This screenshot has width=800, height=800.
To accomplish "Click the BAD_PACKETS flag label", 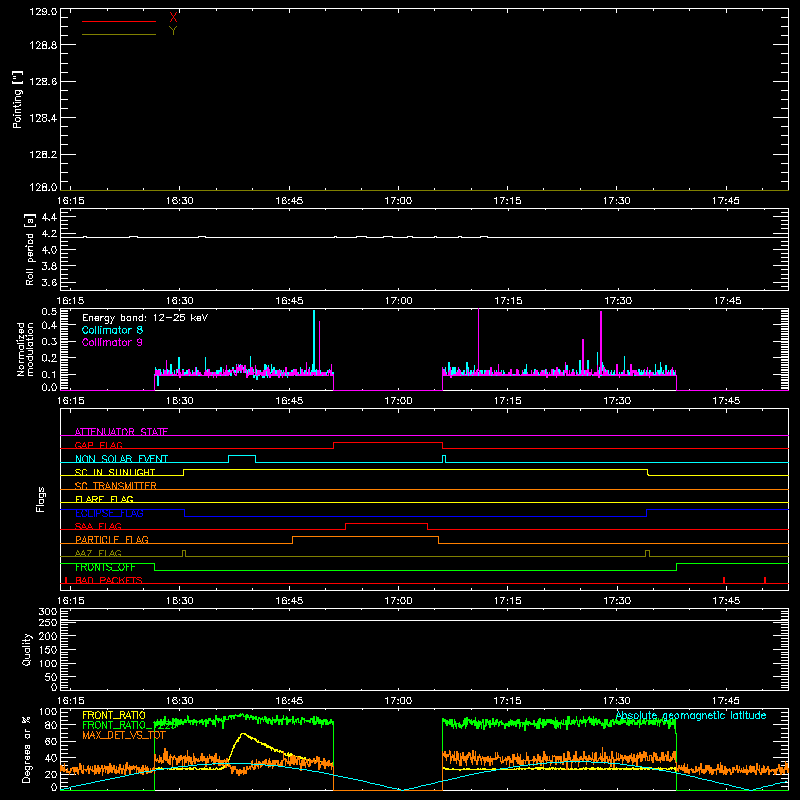I will click(109, 580).
